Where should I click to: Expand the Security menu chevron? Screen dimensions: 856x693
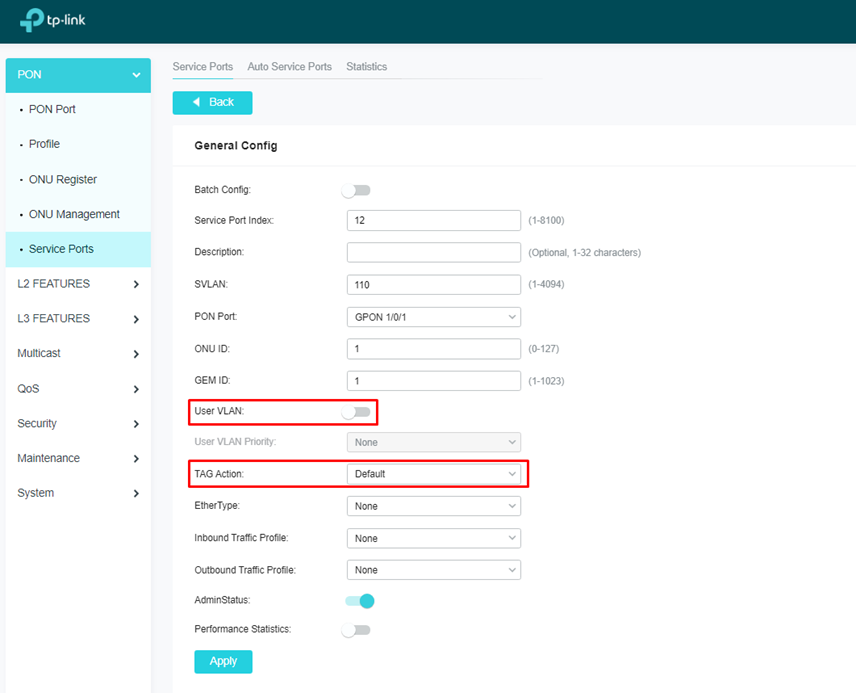(x=136, y=424)
